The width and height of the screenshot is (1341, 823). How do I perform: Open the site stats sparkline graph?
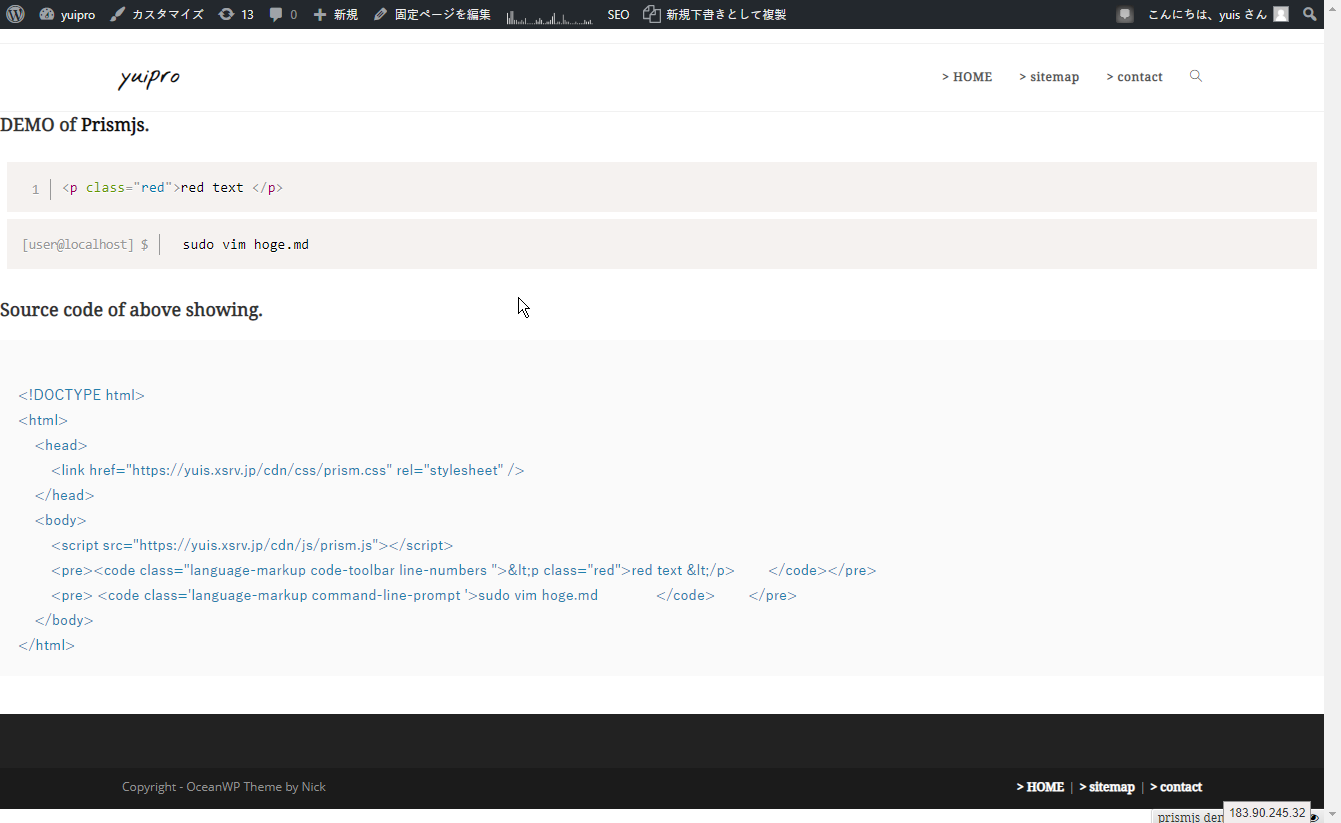coord(549,16)
